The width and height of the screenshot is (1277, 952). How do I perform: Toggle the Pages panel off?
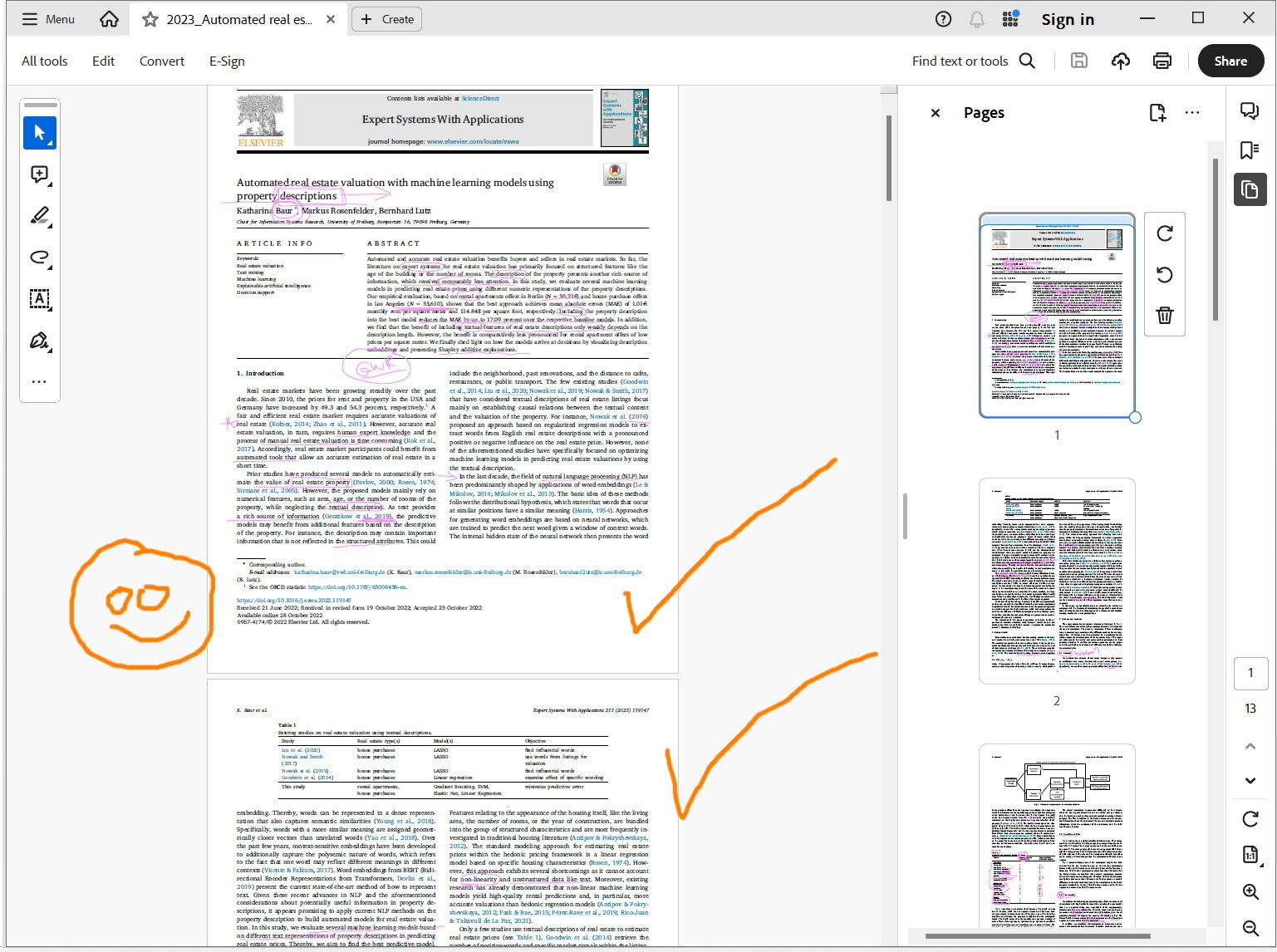point(1250,189)
